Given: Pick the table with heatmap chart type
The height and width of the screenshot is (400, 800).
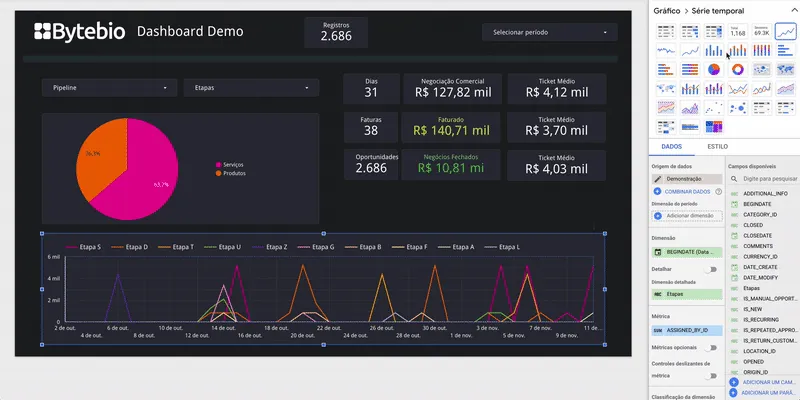Looking at the screenshot, I should 714,32.
